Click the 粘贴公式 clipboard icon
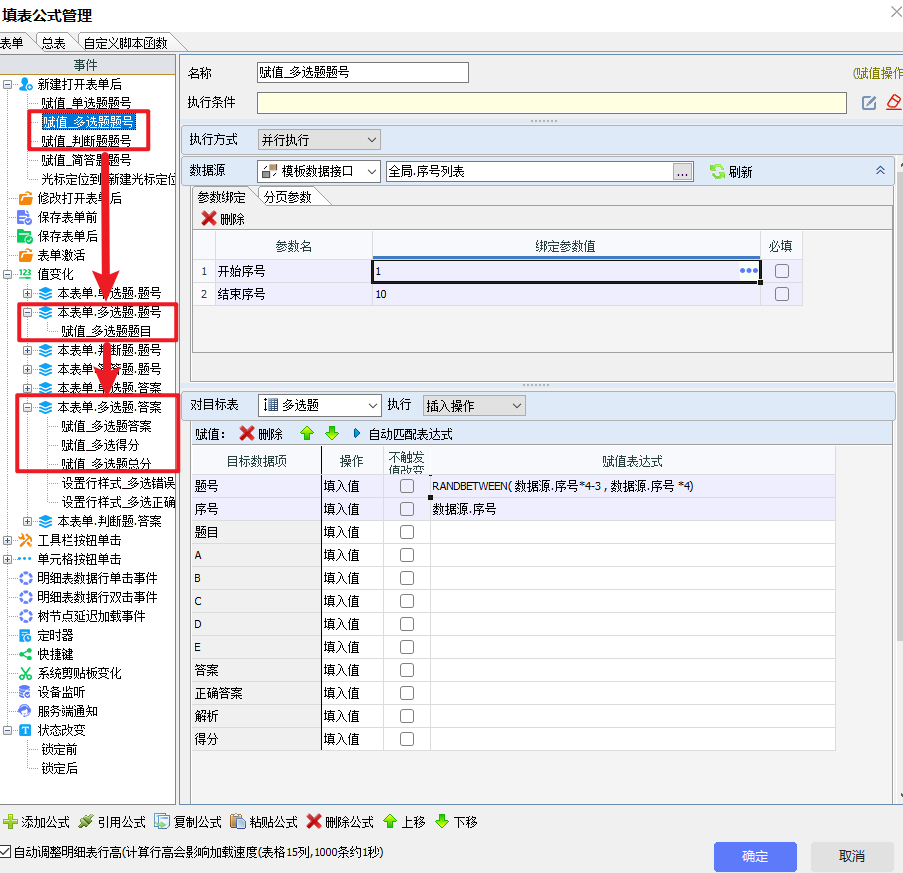Screen dimensions: 903x873 click(x=237, y=822)
